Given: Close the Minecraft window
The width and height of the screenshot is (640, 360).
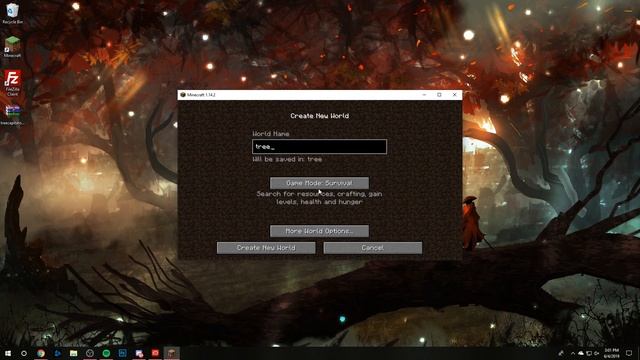Looking at the screenshot, I should point(454,95).
